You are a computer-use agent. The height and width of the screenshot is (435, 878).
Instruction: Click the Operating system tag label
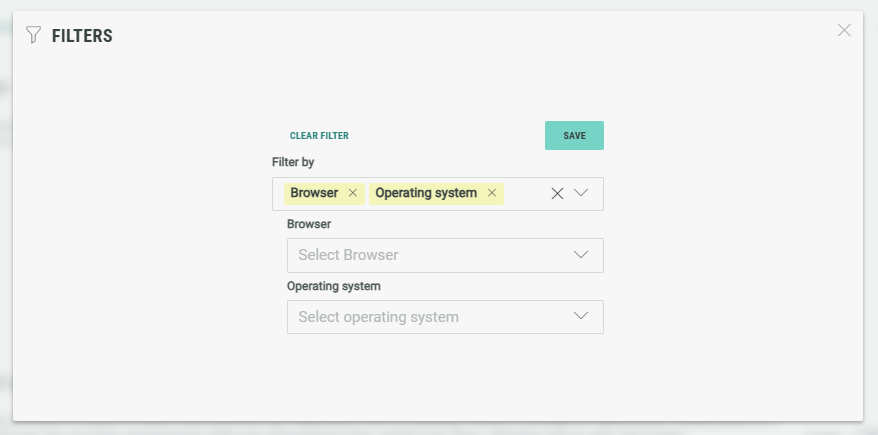coord(426,193)
